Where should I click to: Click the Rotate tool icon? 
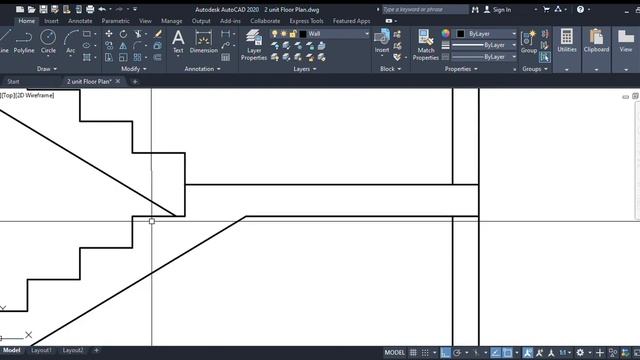[x=123, y=34]
